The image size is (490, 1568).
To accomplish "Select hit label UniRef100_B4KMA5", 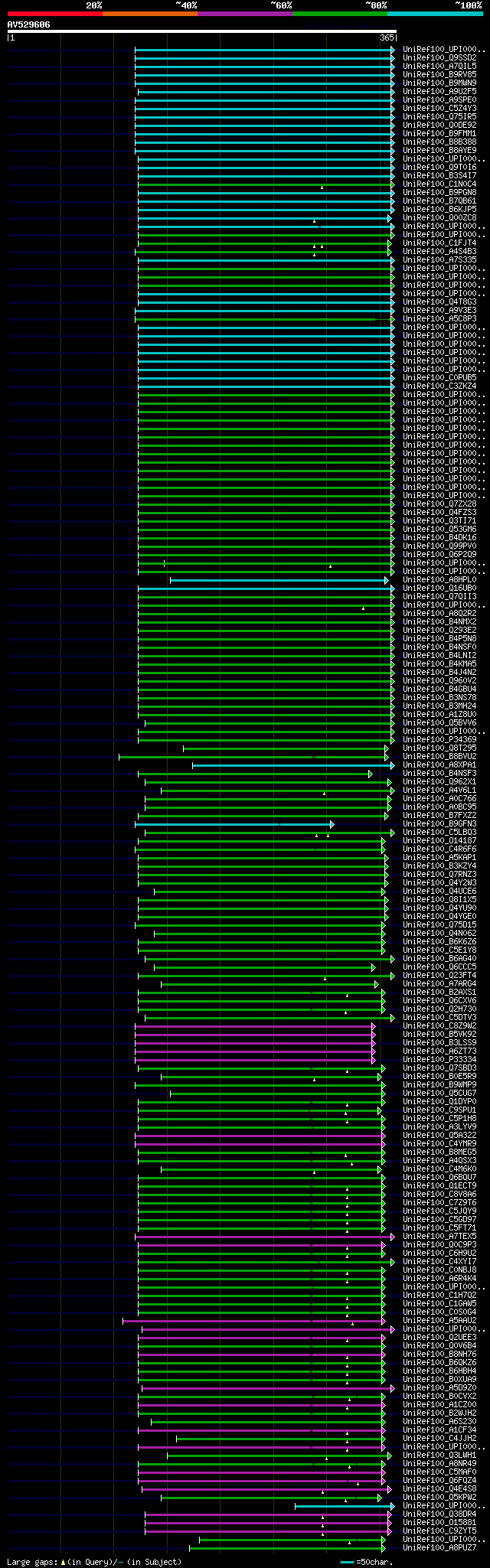I will (439, 663).
